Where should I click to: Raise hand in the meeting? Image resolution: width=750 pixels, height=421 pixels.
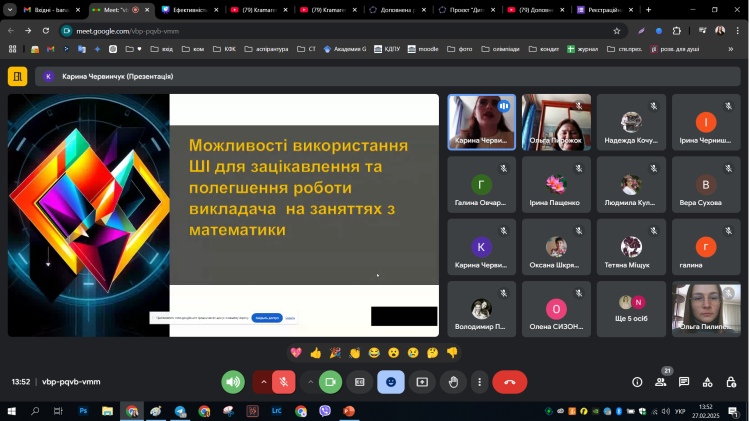point(452,381)
